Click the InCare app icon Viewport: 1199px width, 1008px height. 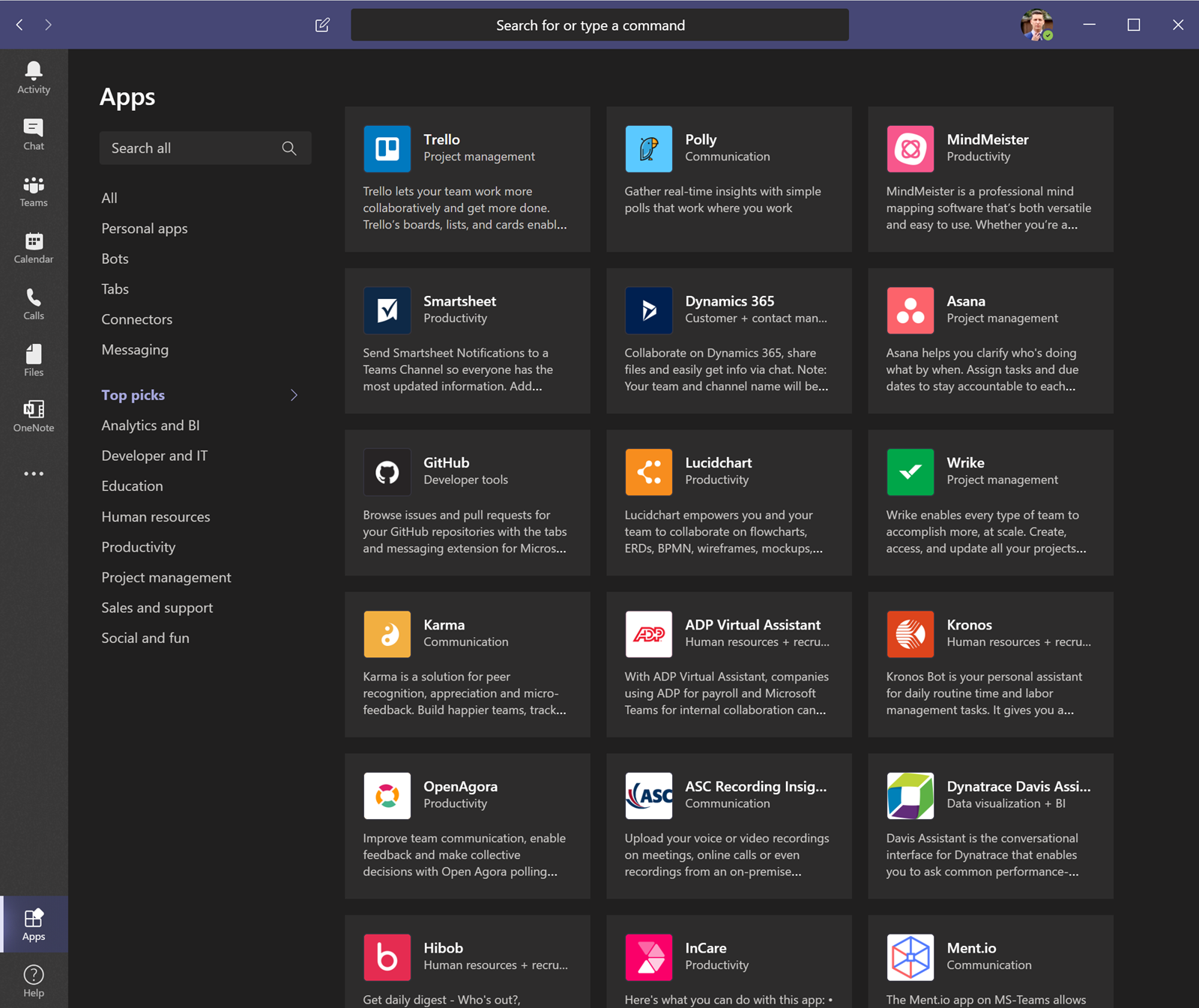coord(649,958)
